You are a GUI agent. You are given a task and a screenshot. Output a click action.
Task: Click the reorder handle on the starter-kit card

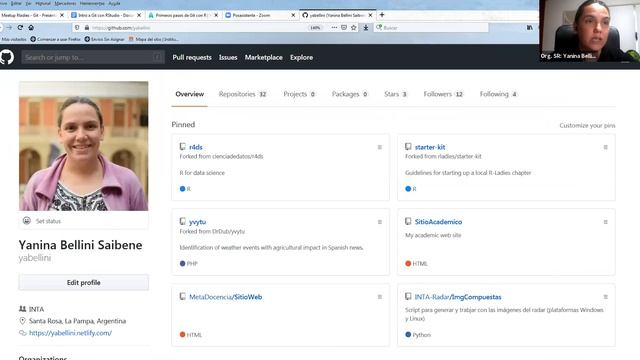click(605, 147)
